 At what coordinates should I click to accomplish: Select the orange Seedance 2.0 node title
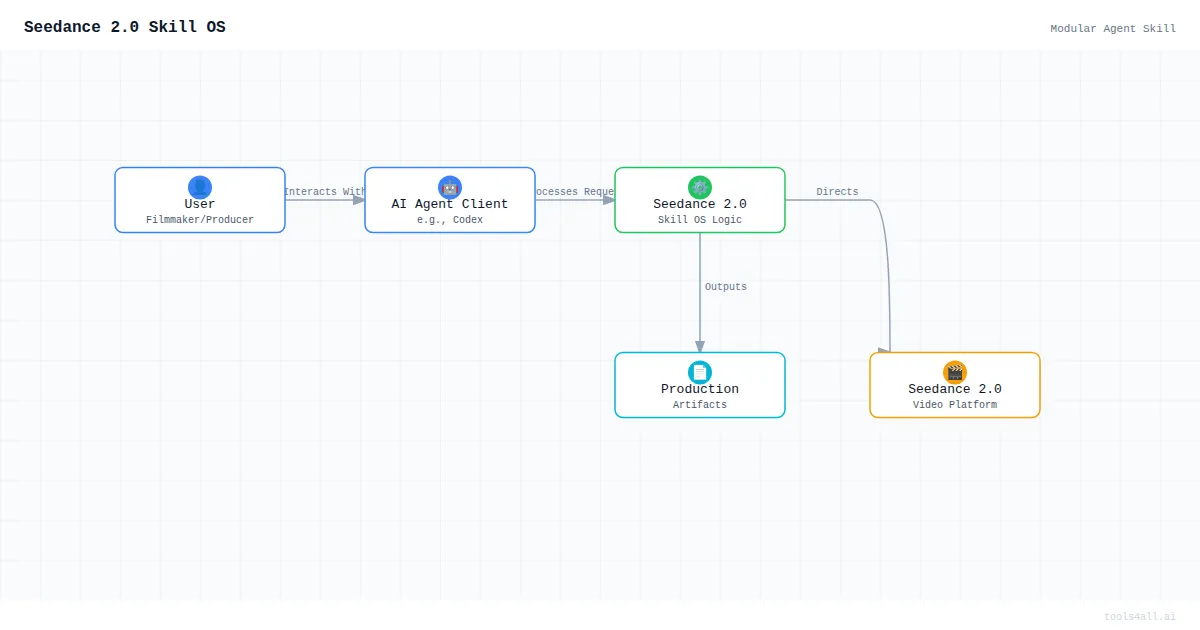[x=955, y=389]
